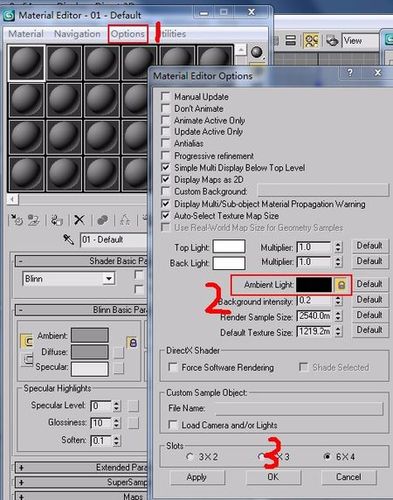This screenshot has width=393, height=500.
Task: Click the Specular Level value field
Action: click(101, 406)
